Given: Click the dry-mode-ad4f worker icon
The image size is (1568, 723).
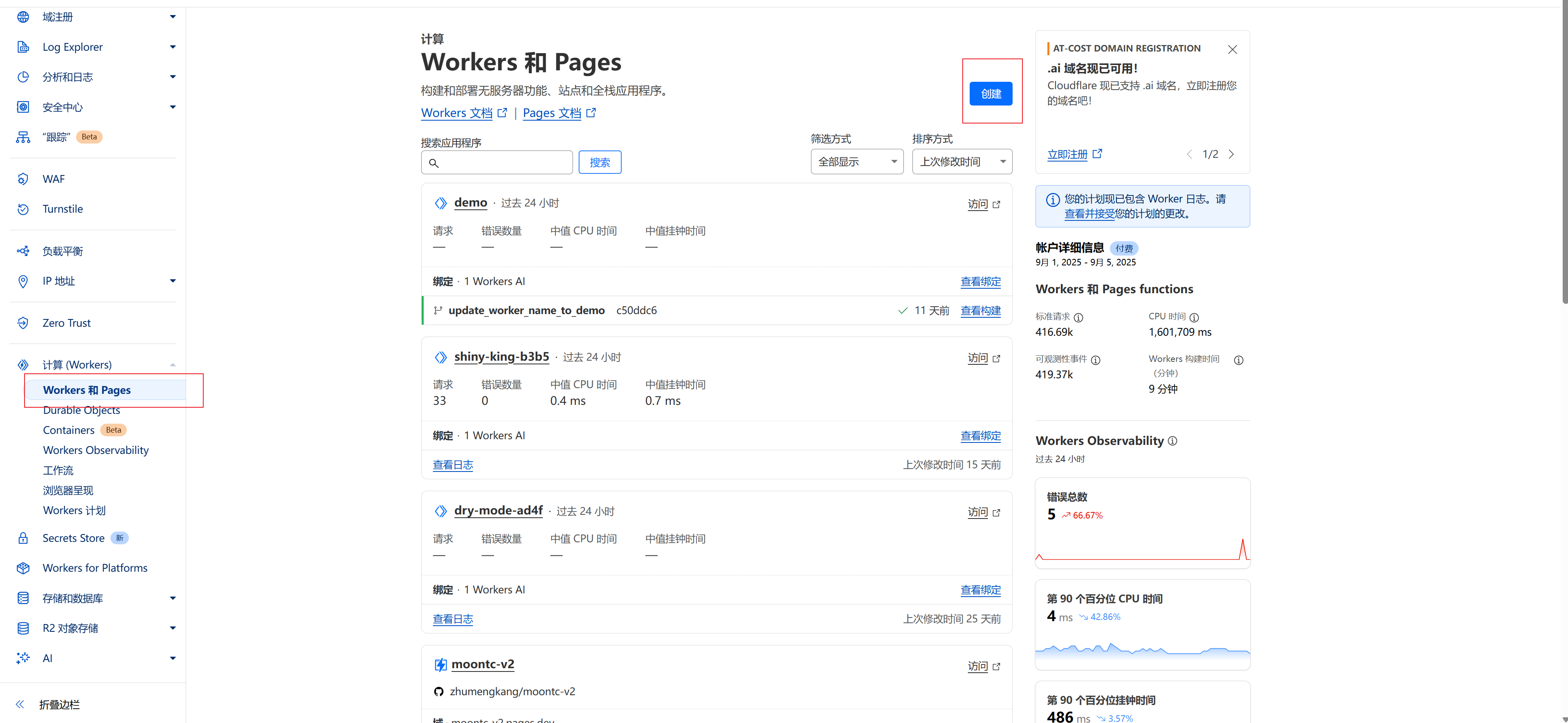Looking at the screenshot, I should coord(441,511).
